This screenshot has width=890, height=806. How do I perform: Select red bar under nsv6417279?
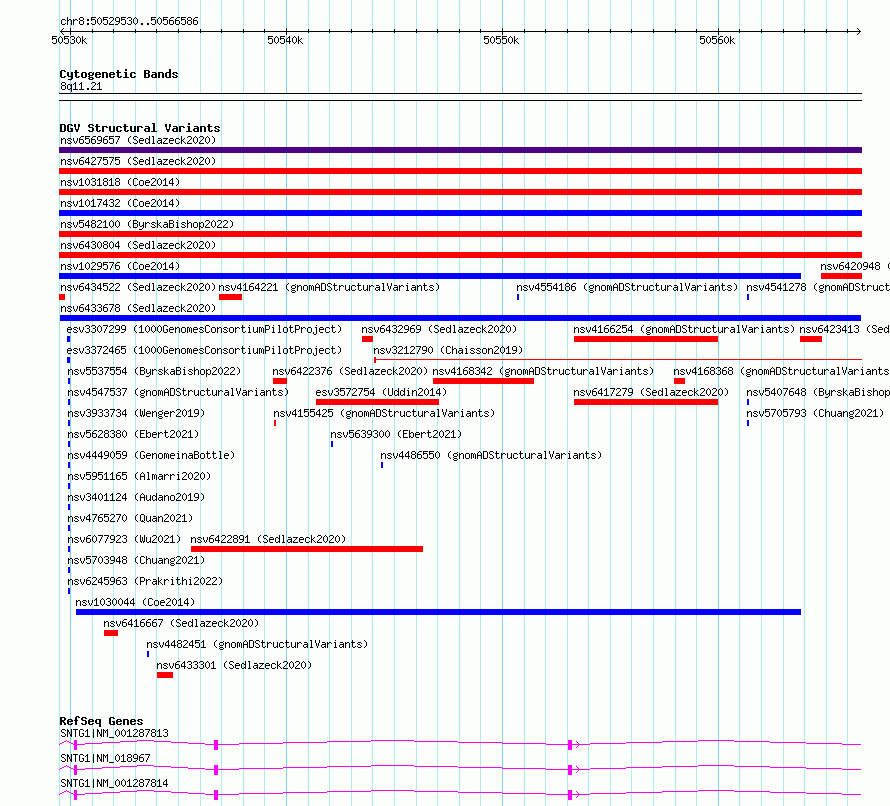(646, 402)
